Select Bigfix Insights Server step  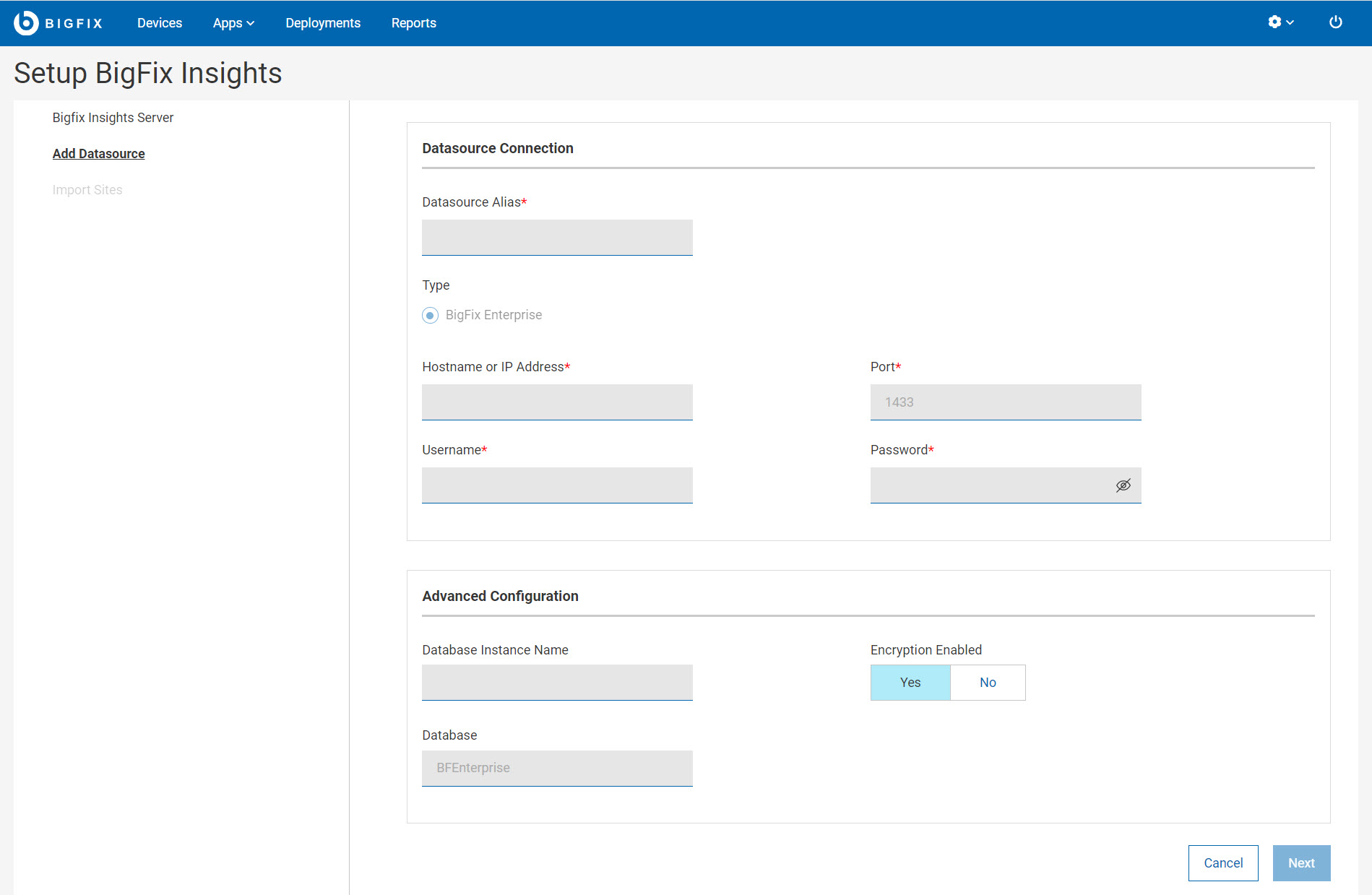click(113, 118)
